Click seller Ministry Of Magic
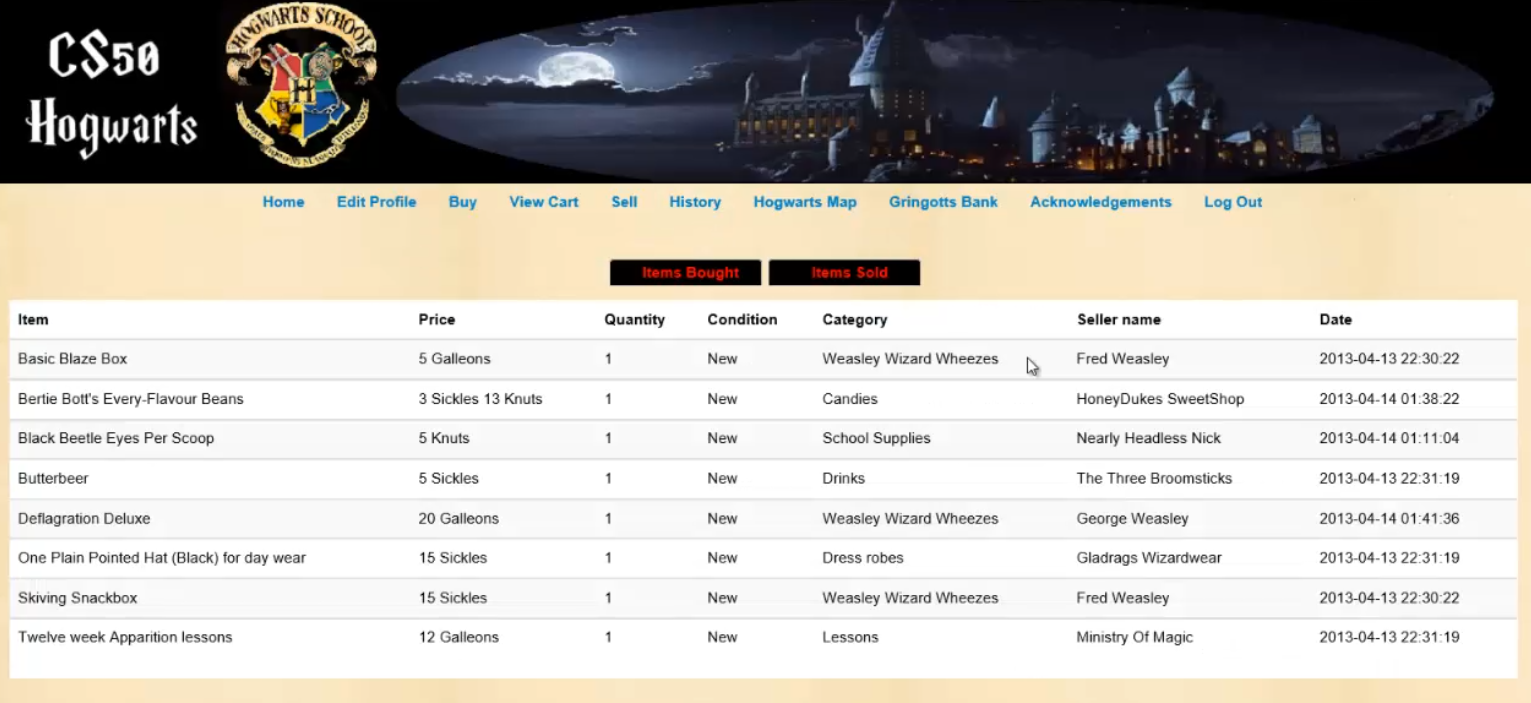The width and height of the screenshot is (1531, 703). tap(1134, 637)
